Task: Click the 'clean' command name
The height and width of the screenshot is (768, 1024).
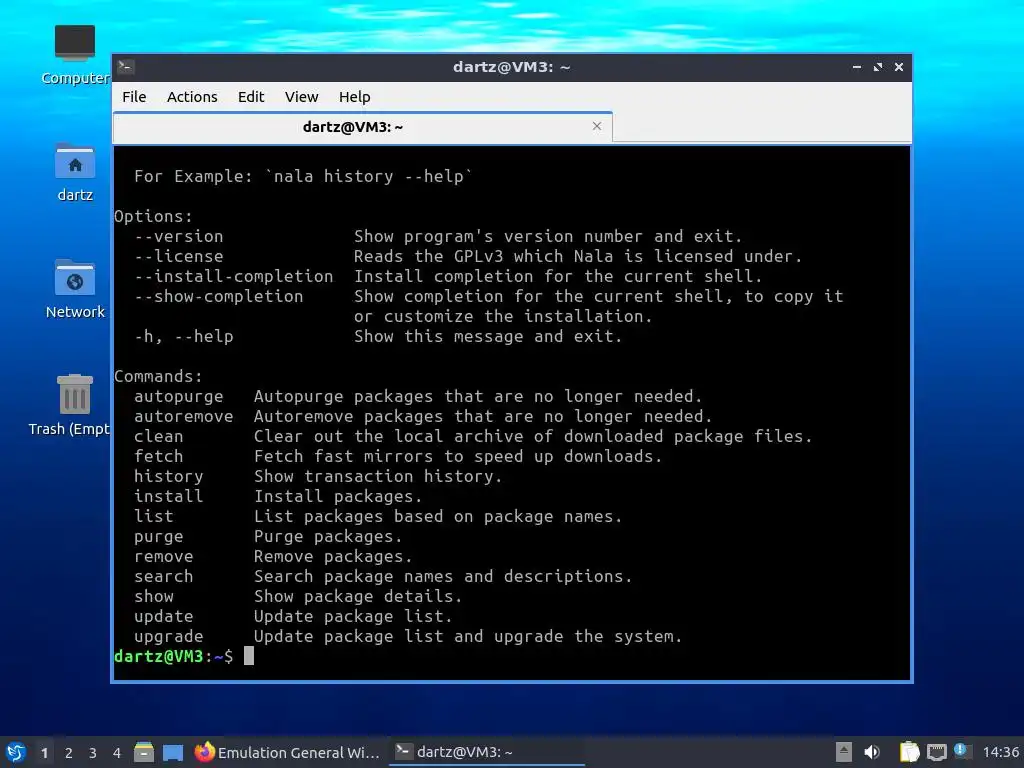Action: coord(159,436)
